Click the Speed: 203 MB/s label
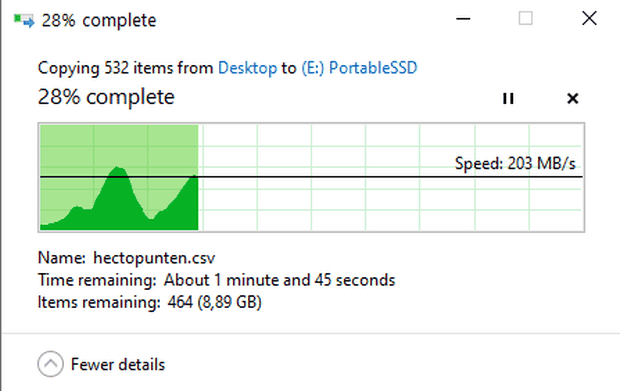Screen dimensions: 620x391 pos(515,163)
